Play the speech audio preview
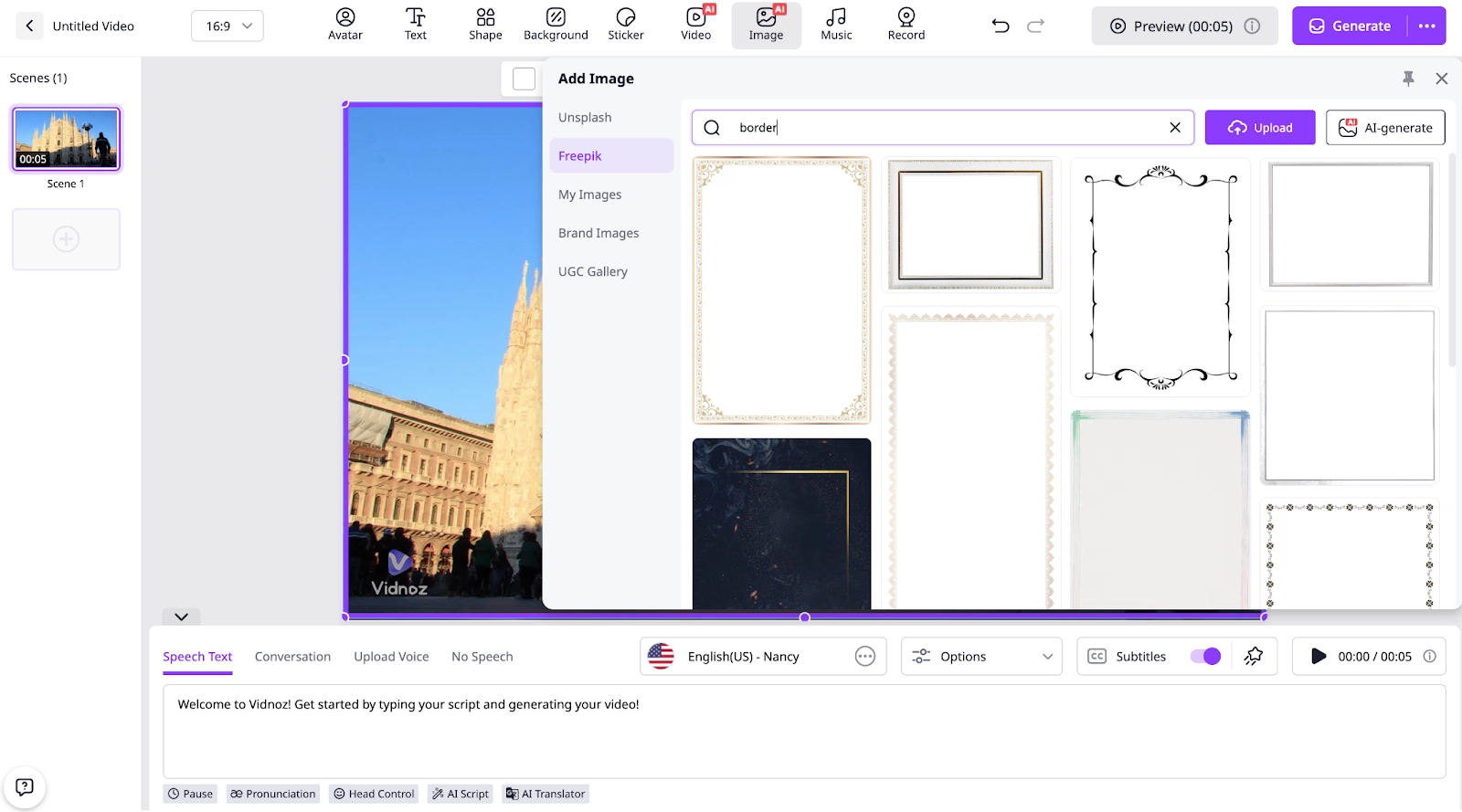This screenshot has height=812, width=1462. click(1318, 657)
